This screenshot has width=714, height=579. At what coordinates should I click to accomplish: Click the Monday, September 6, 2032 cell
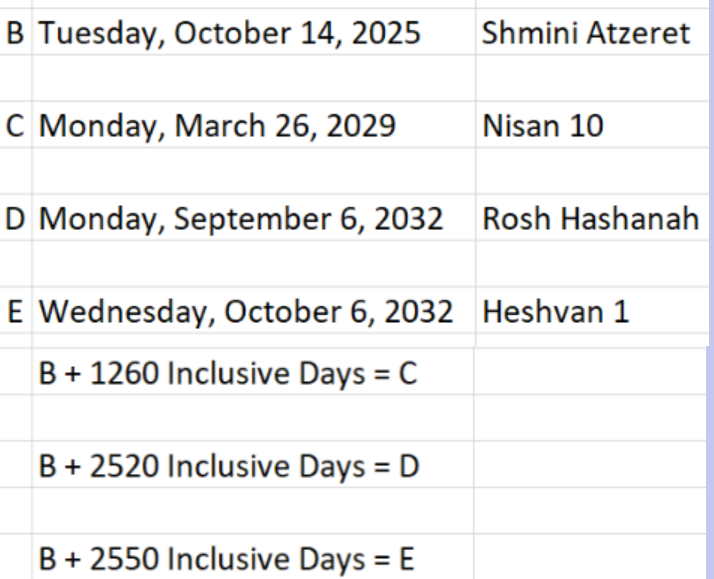240,220
